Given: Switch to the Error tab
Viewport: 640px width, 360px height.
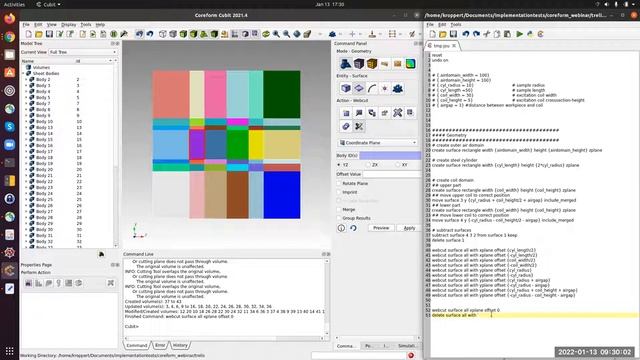Looking at the screenshot, I should pyautogui.click(x=160, y=345).
